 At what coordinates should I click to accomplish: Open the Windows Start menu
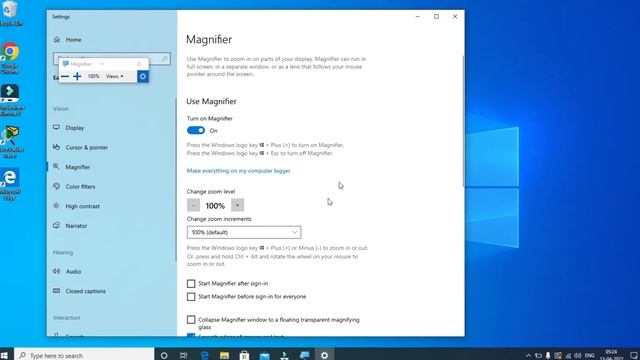[5, 355]
